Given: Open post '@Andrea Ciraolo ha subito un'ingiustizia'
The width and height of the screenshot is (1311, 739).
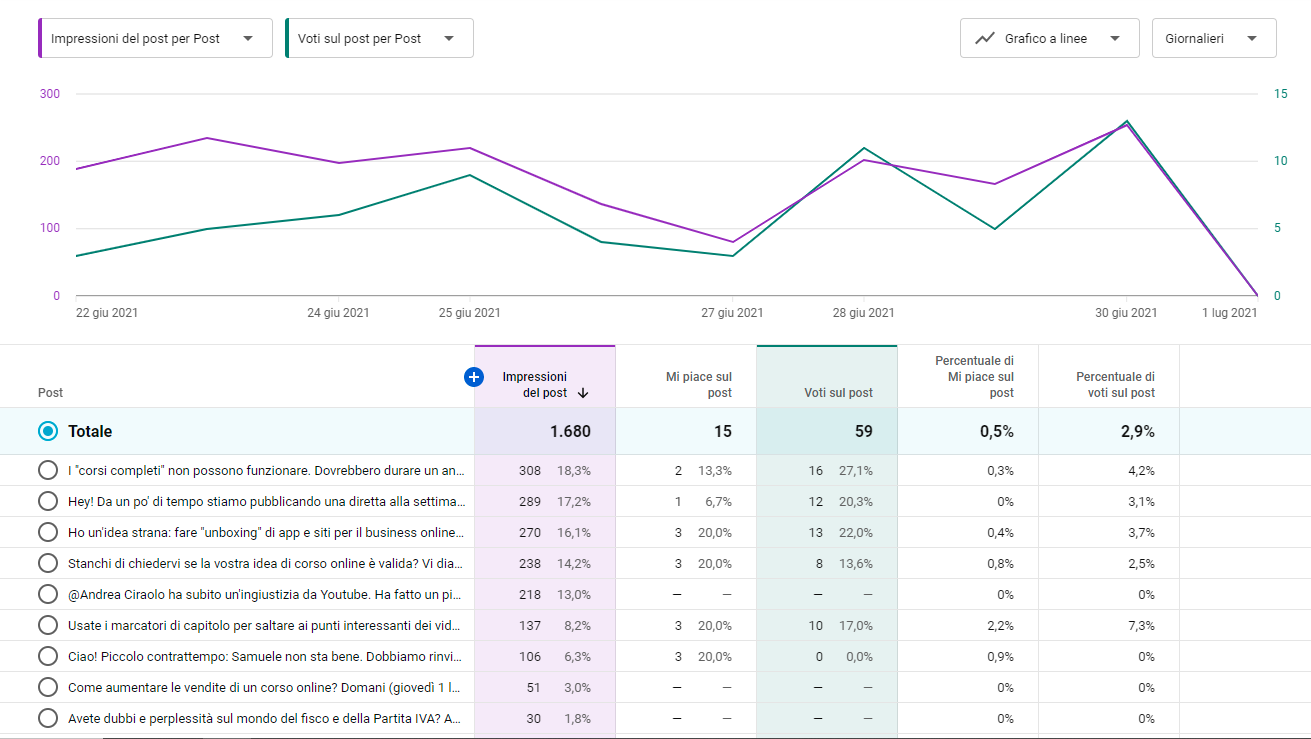Looking at the screenshot, I should [266, 594].
